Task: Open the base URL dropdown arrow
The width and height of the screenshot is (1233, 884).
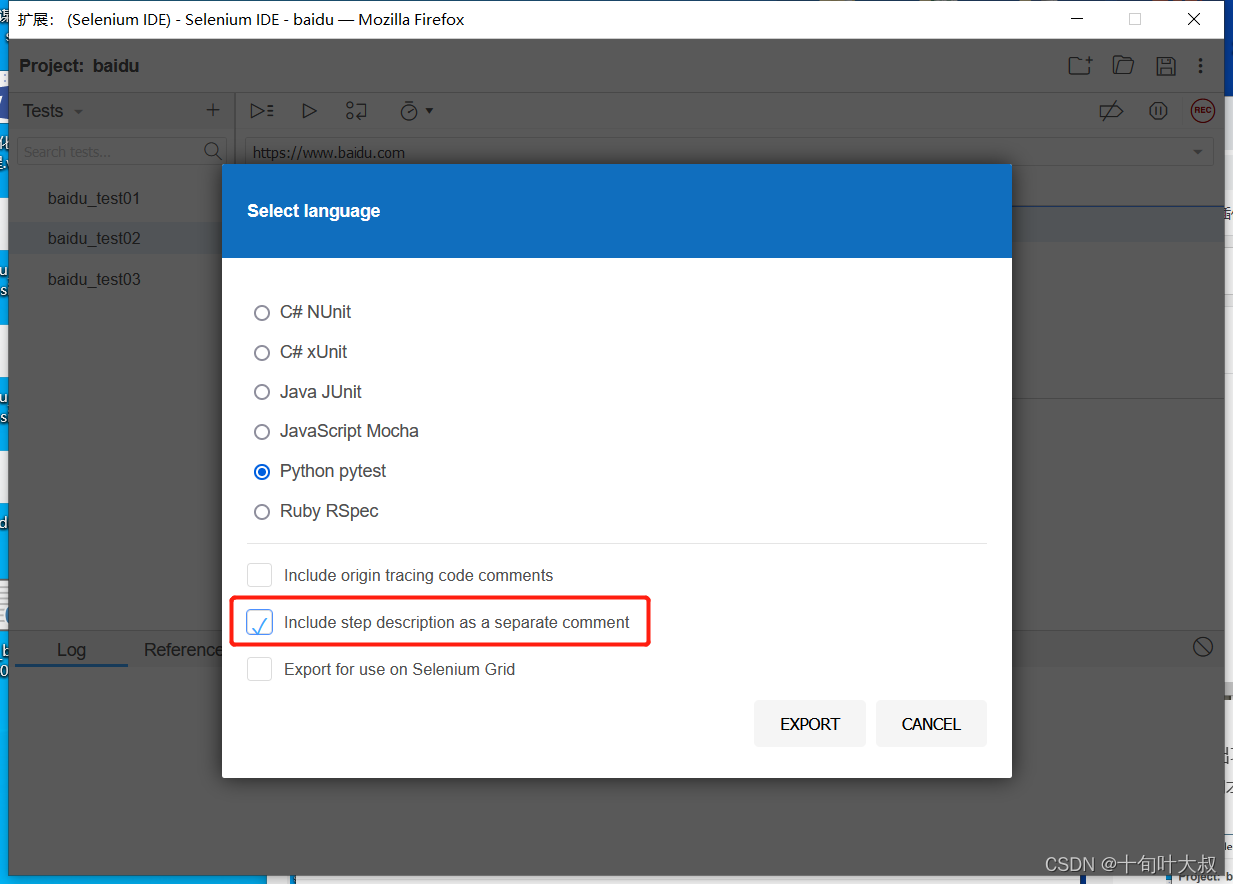Action: [1198, 152]
